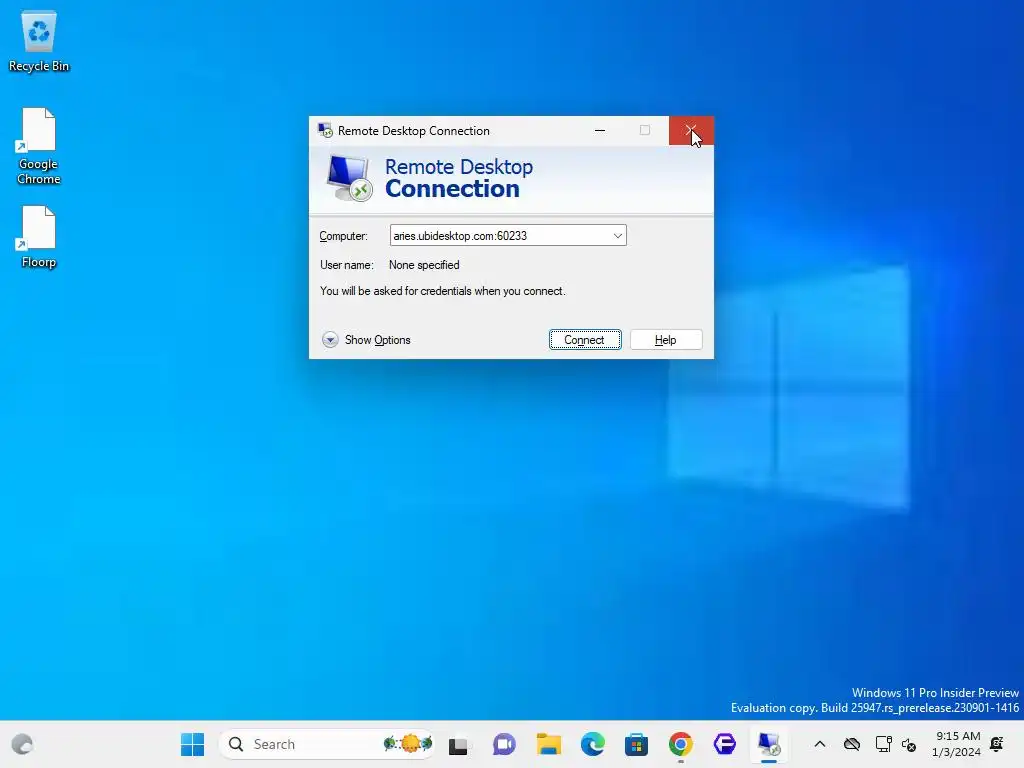This screenshot has height=768, width=1024.
Task: Open the Windows Start menu
Action: coord(192,744)
